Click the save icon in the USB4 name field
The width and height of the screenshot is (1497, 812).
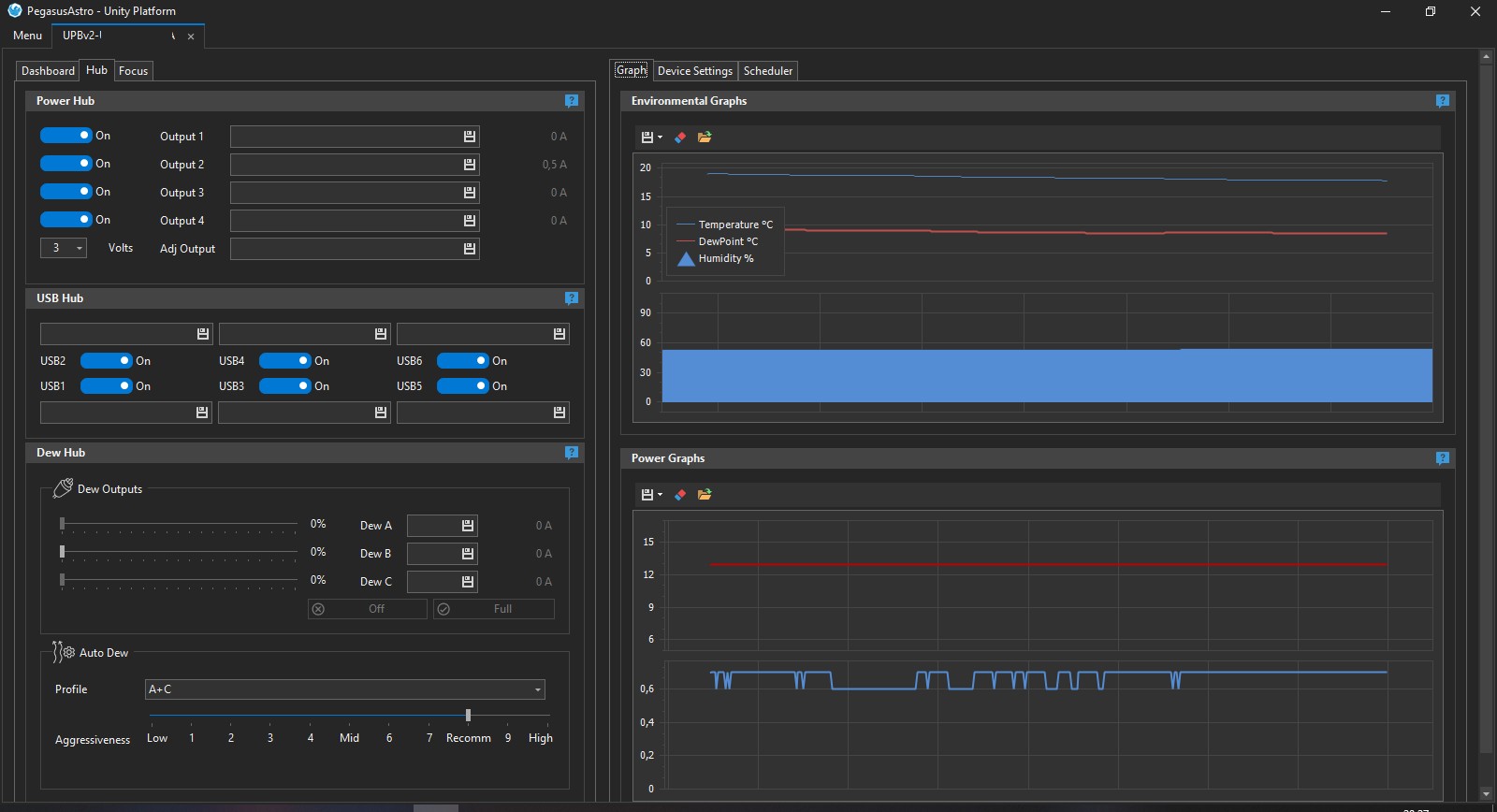click(381, 334)
